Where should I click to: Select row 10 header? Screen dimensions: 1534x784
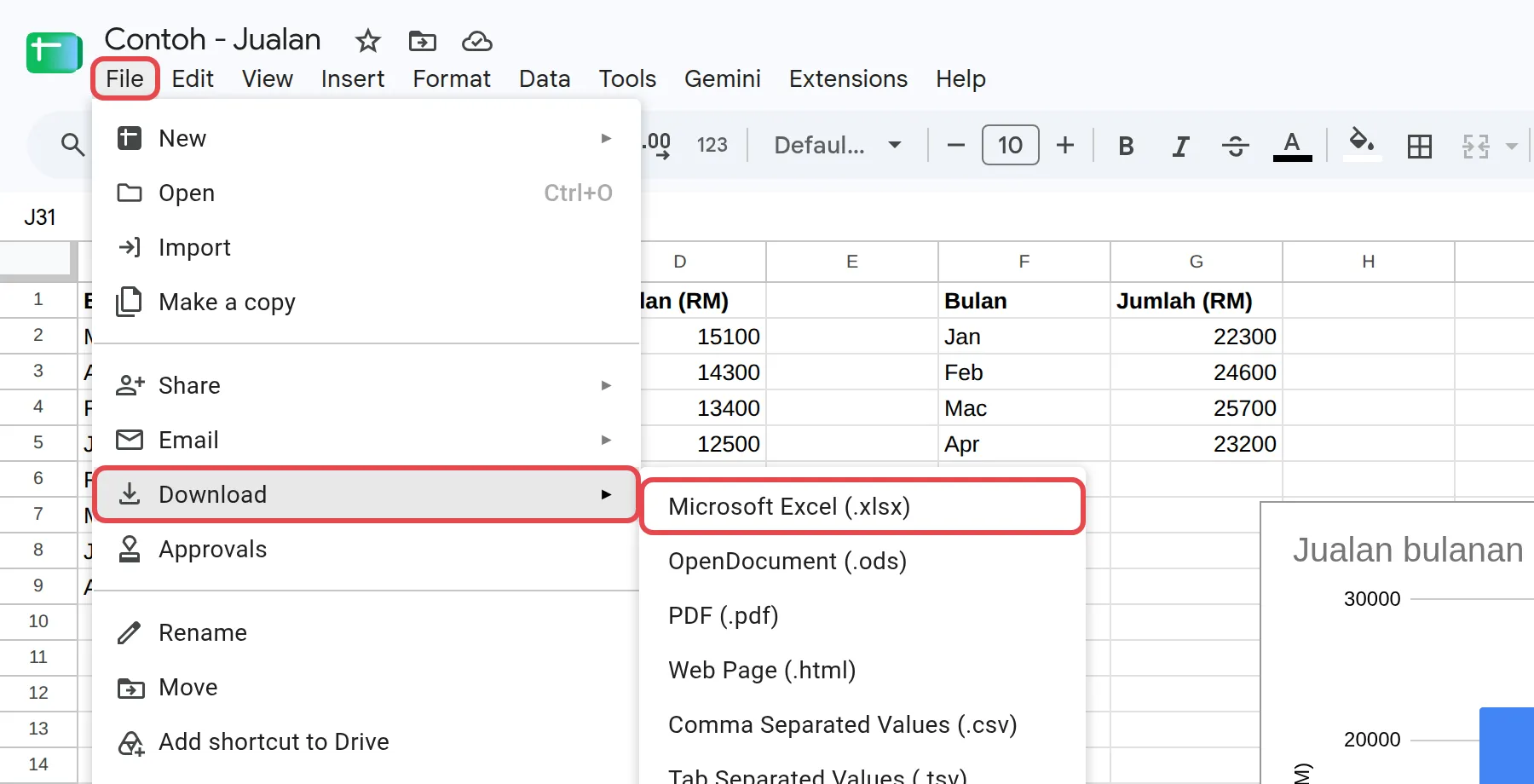38,621
